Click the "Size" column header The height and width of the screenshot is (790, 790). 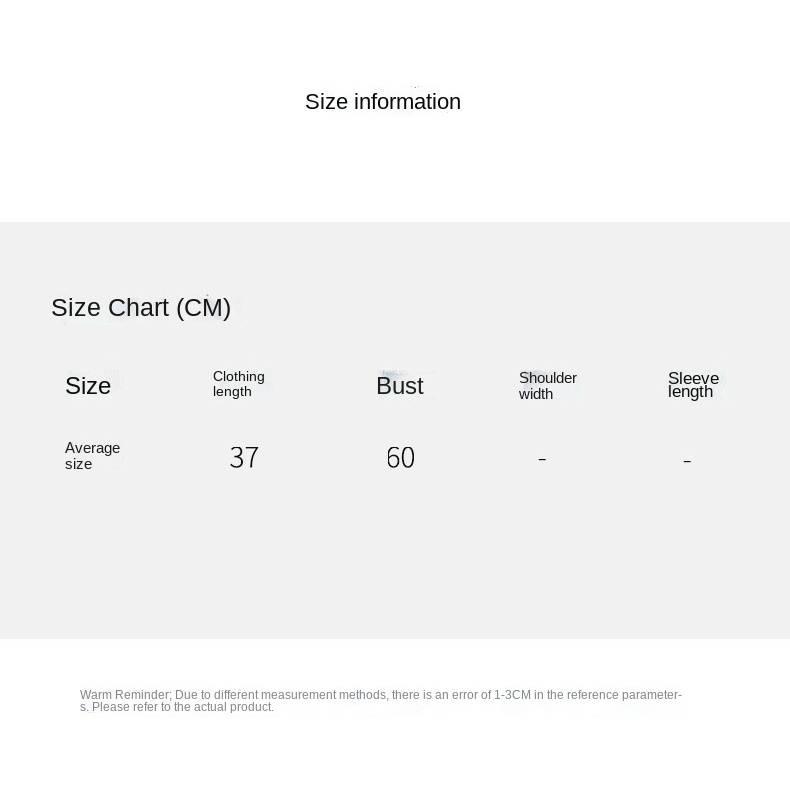tap(88, 386)
